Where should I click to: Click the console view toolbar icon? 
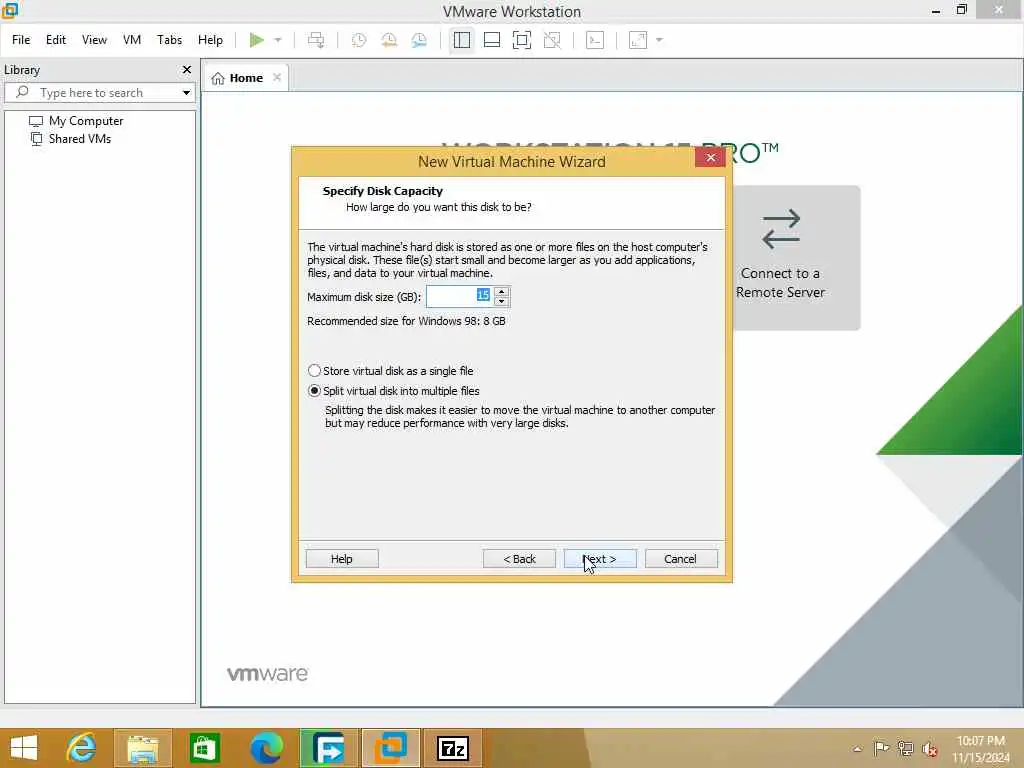pos(595,40)
